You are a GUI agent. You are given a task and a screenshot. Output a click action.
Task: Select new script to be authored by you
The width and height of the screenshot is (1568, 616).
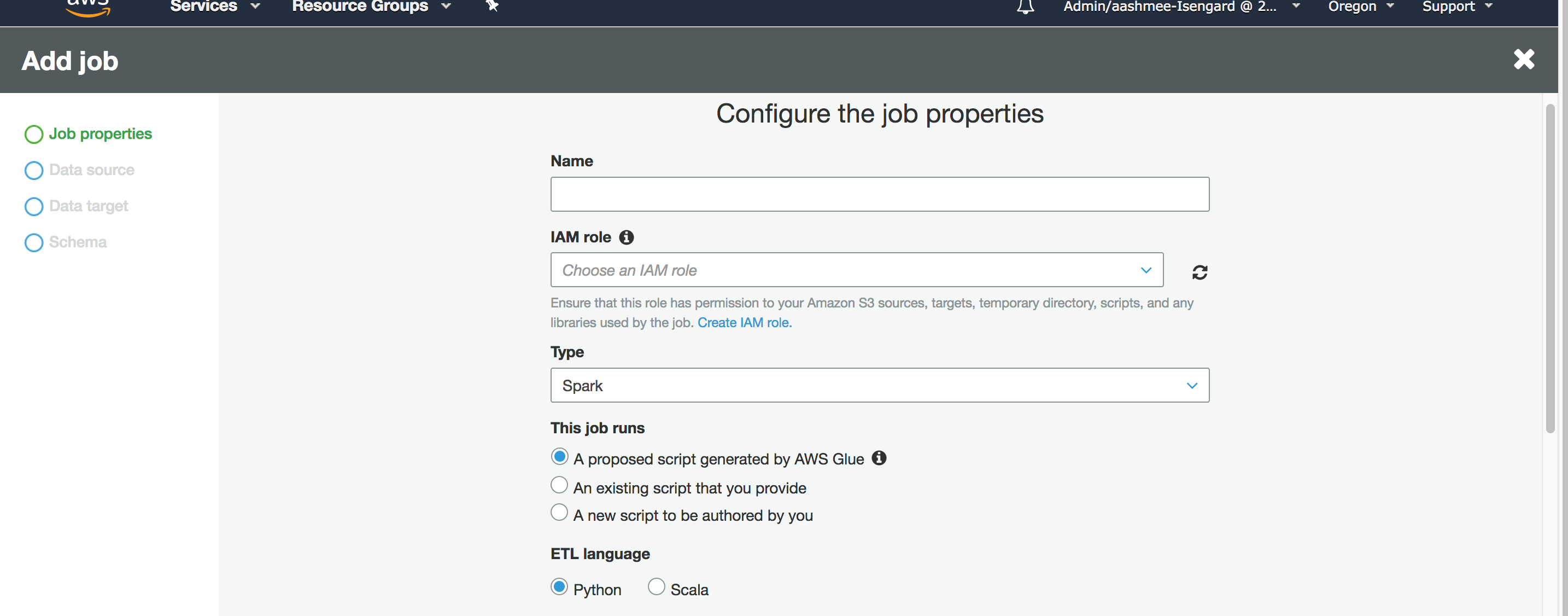(x=559, y=513)
